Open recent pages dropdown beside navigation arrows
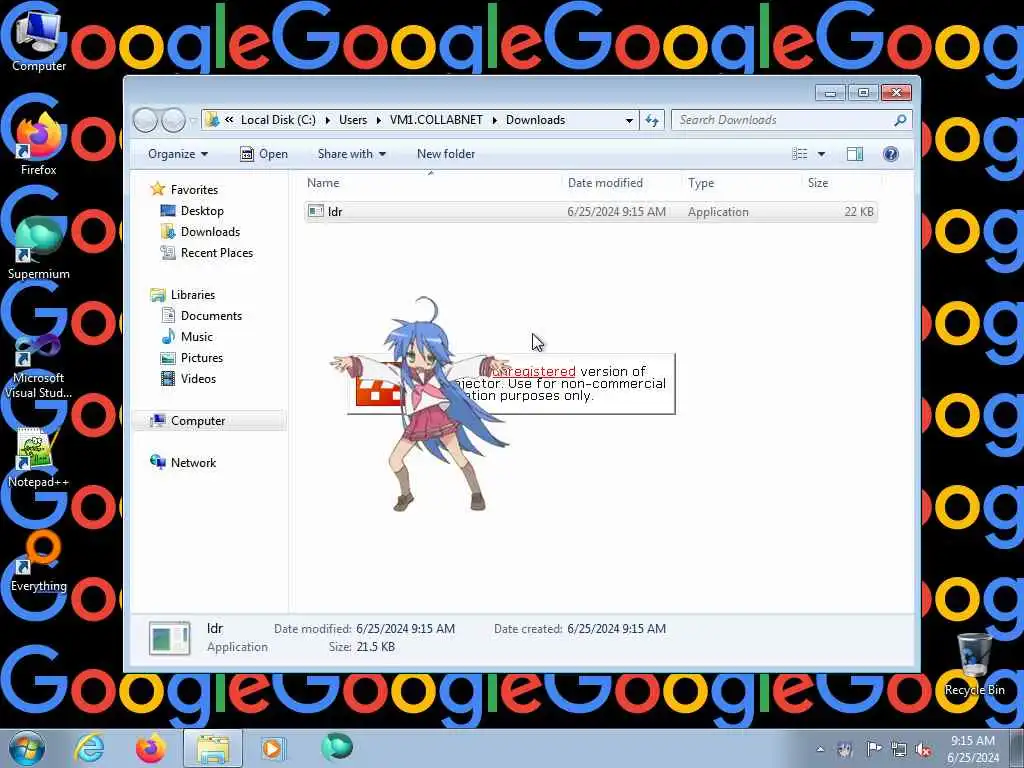Image resolution: width=1024 pixels, height=768 pixels. [193, 120]
